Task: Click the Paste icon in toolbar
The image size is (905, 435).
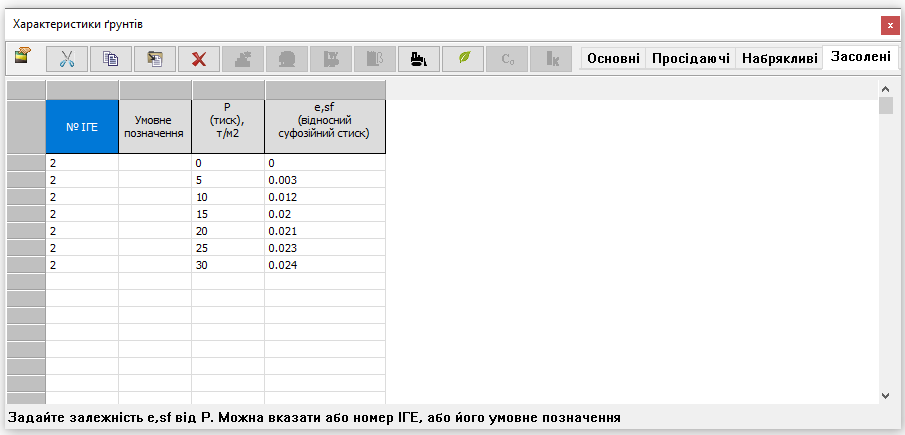Action: coord(155,59)
